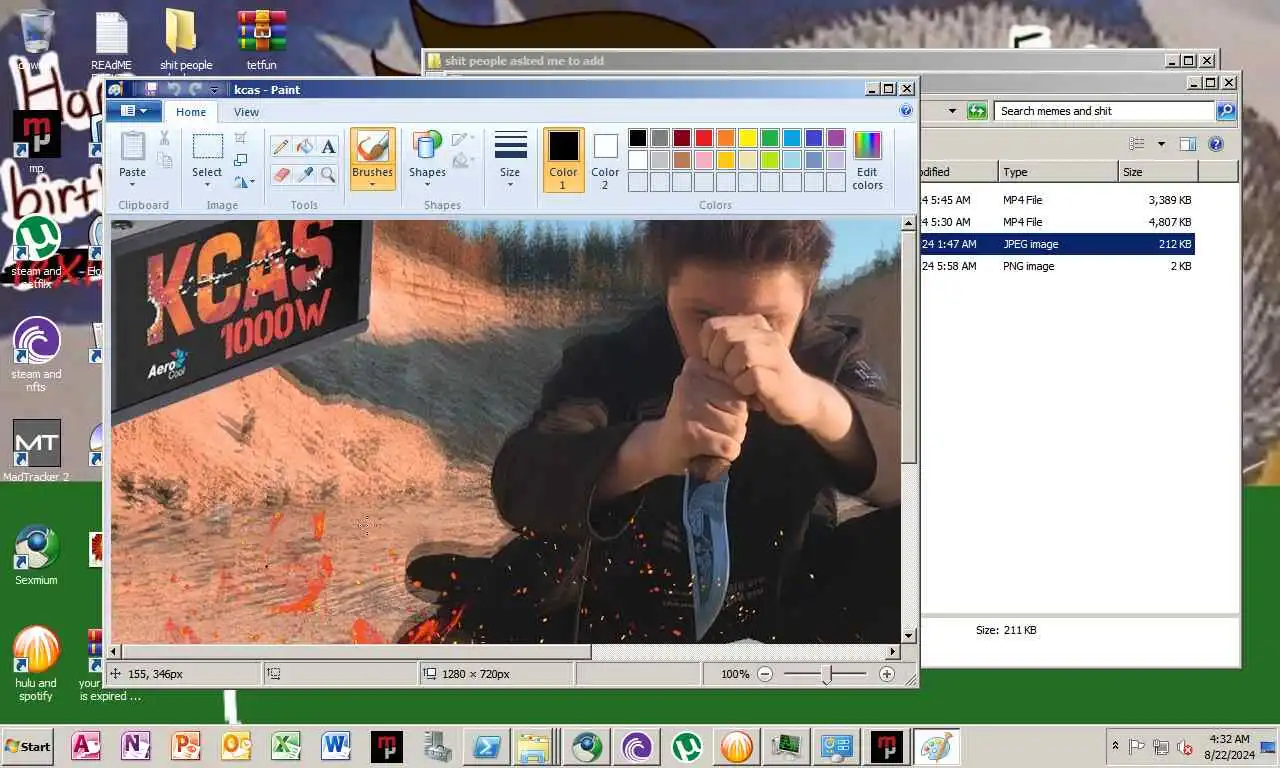The height and width of the screenshot is (768, 1280).
Task: Open the Paste dropdown arrow
Action: [133, 184]
